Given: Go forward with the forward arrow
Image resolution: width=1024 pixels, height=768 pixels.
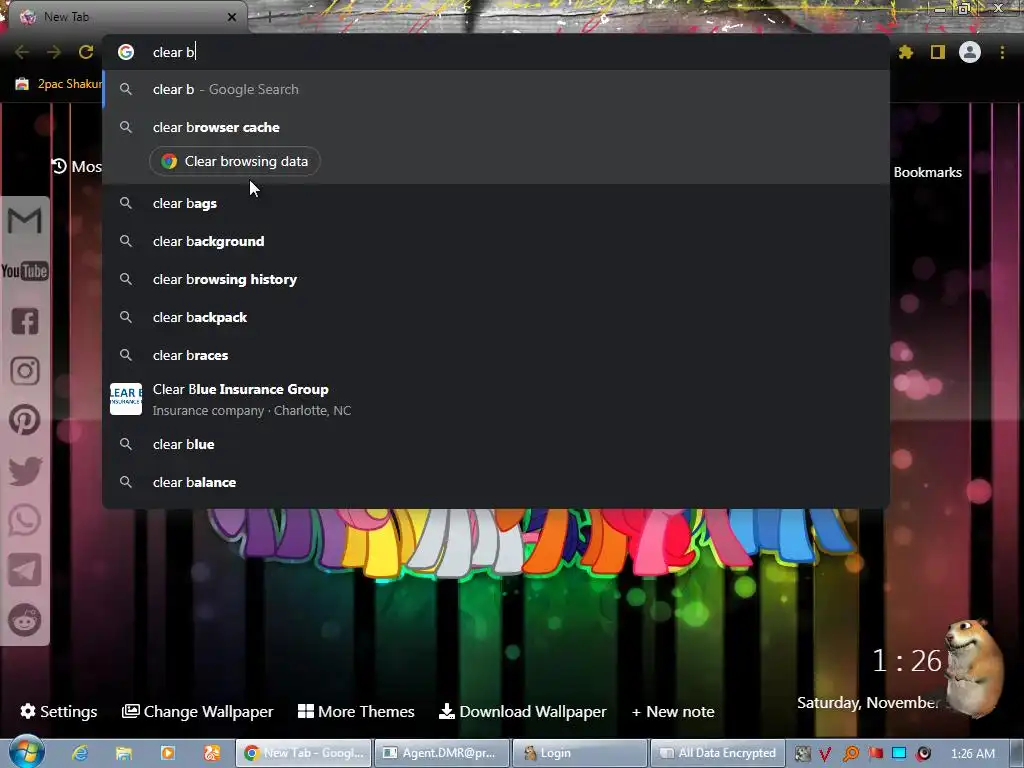Looking at the screenshot, I should pos(54,52).
